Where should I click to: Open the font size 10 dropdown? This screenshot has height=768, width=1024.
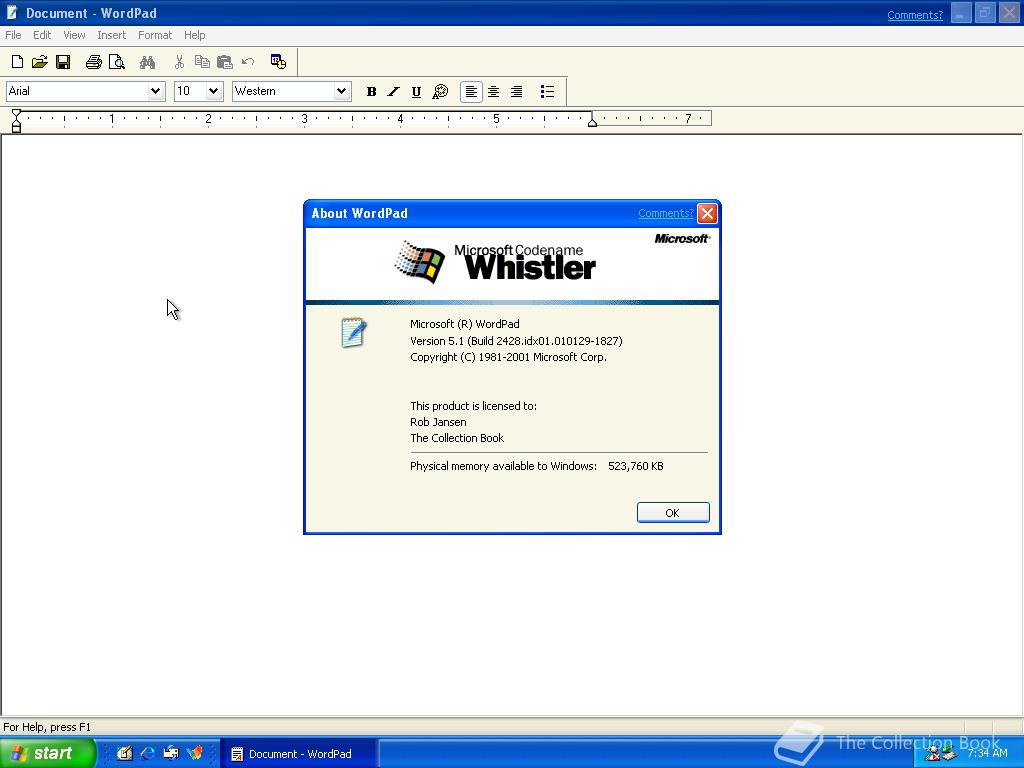pyautogui.click(x=214, y=91)
